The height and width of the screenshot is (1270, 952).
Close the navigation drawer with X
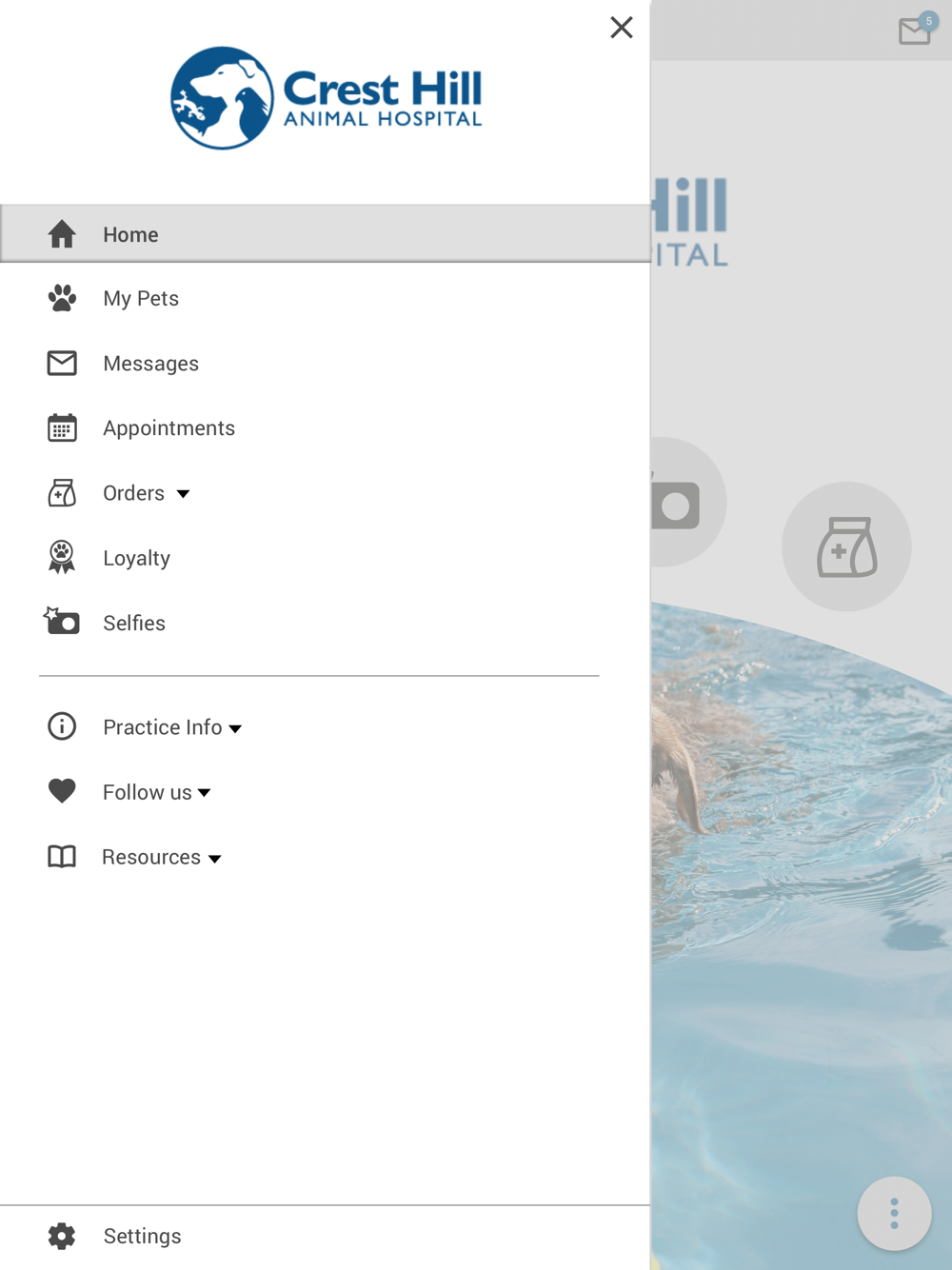pos(622,28)
